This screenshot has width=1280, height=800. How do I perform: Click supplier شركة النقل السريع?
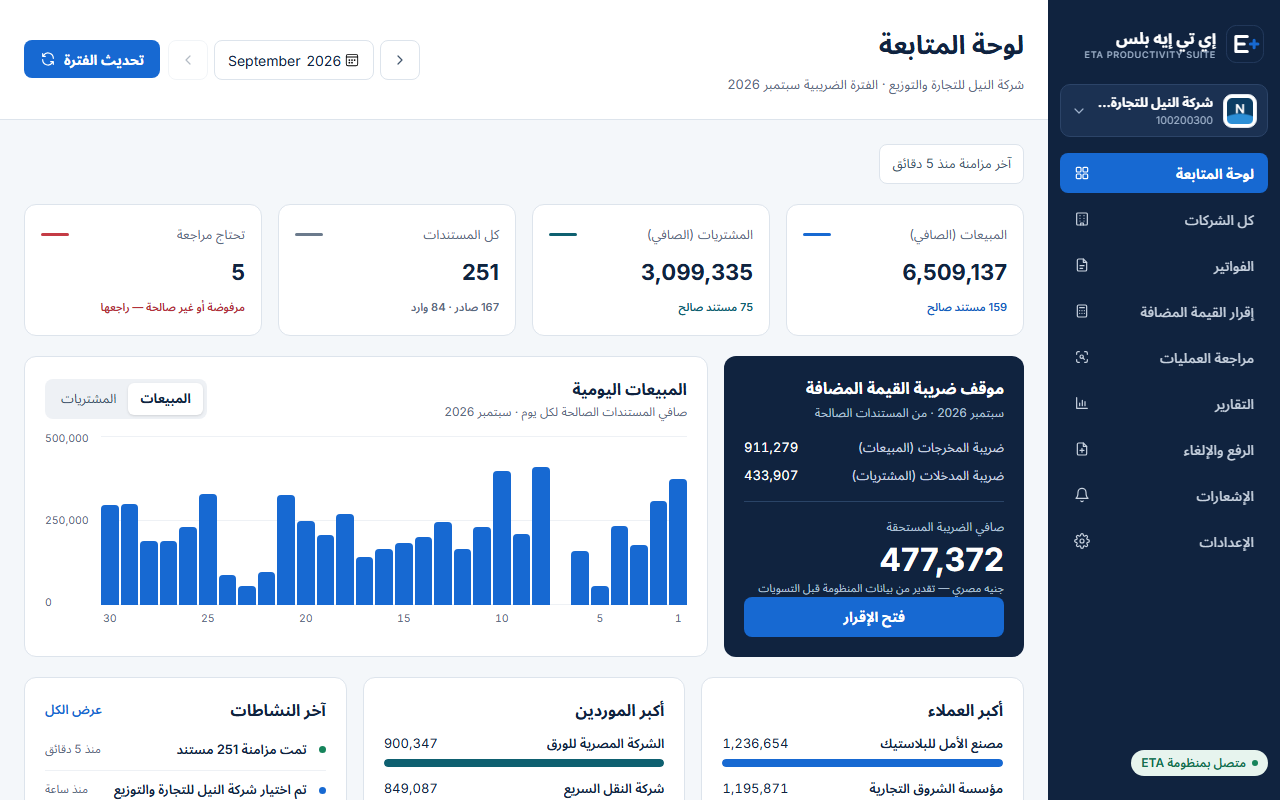614,788
